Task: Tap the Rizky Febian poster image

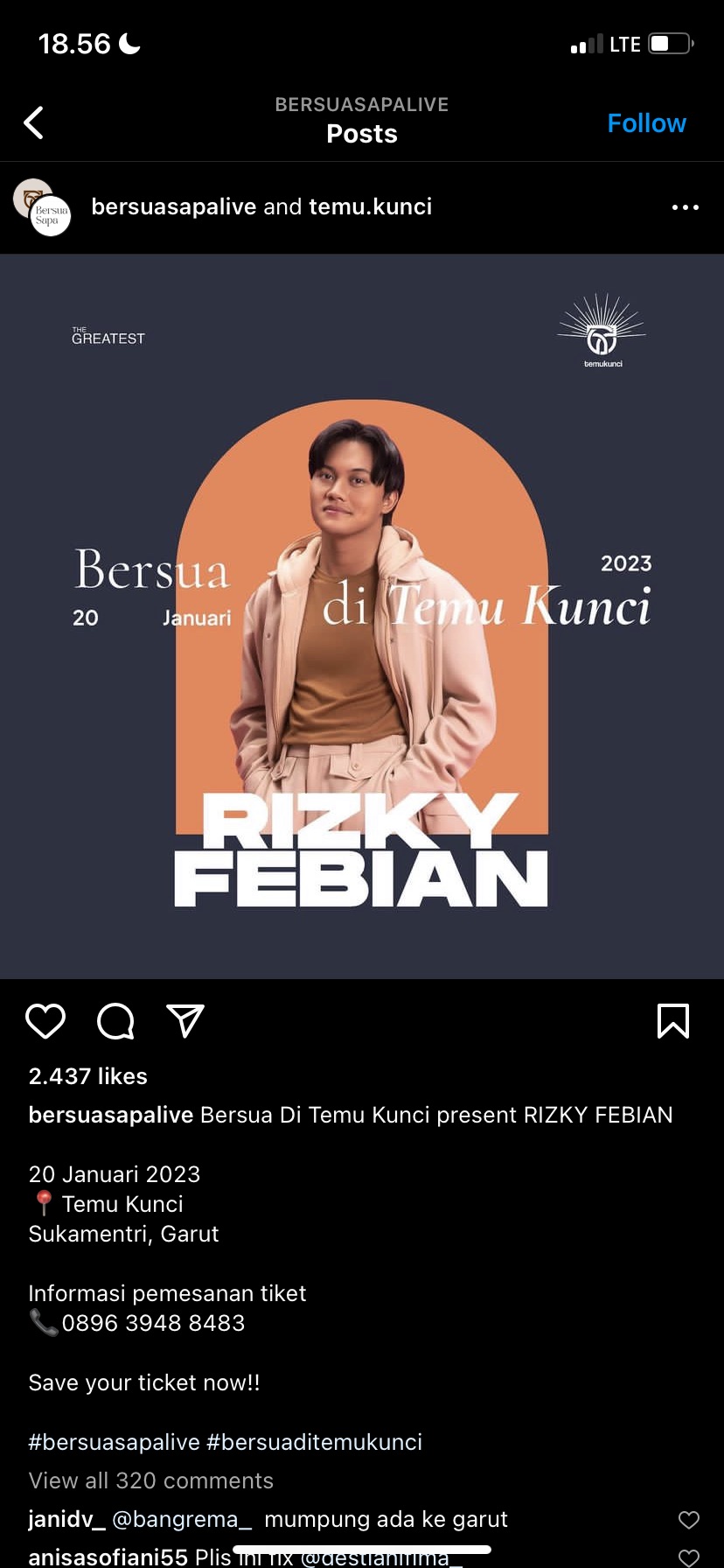Action: coord(362,616)
